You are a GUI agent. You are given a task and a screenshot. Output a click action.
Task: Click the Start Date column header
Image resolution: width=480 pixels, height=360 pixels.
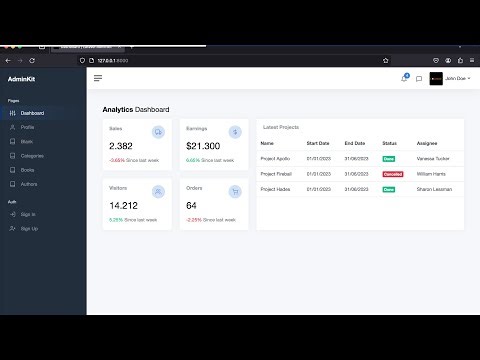coord(318,143)
